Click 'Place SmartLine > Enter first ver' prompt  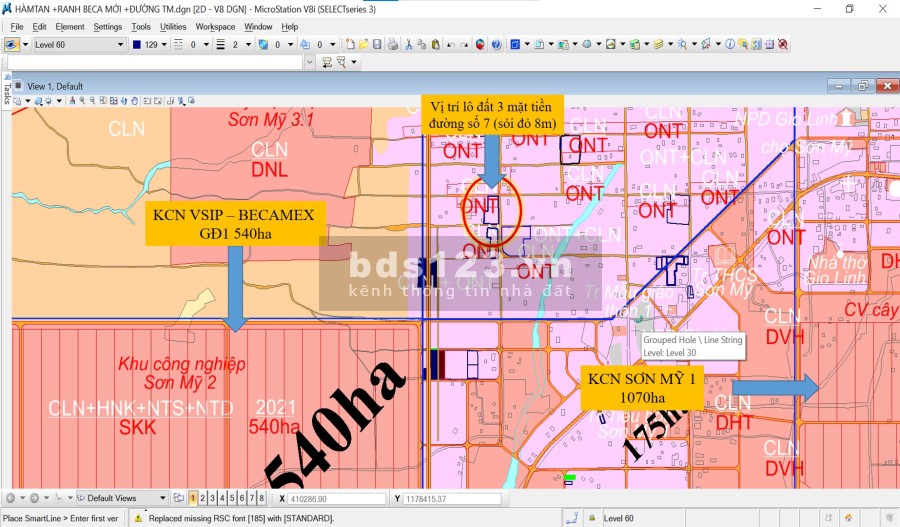tap(60, 518)
